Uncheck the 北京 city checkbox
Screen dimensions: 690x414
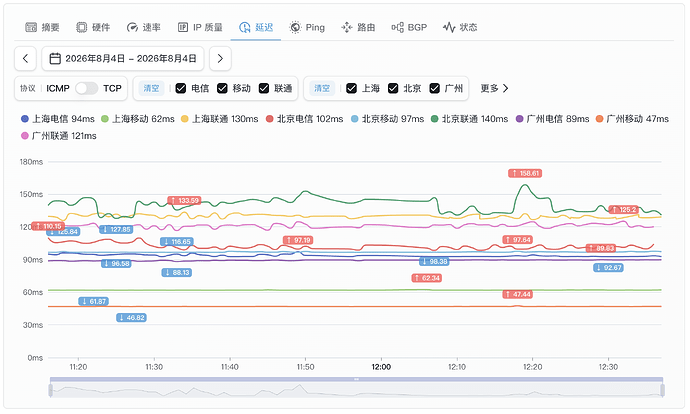click(393, 88)
